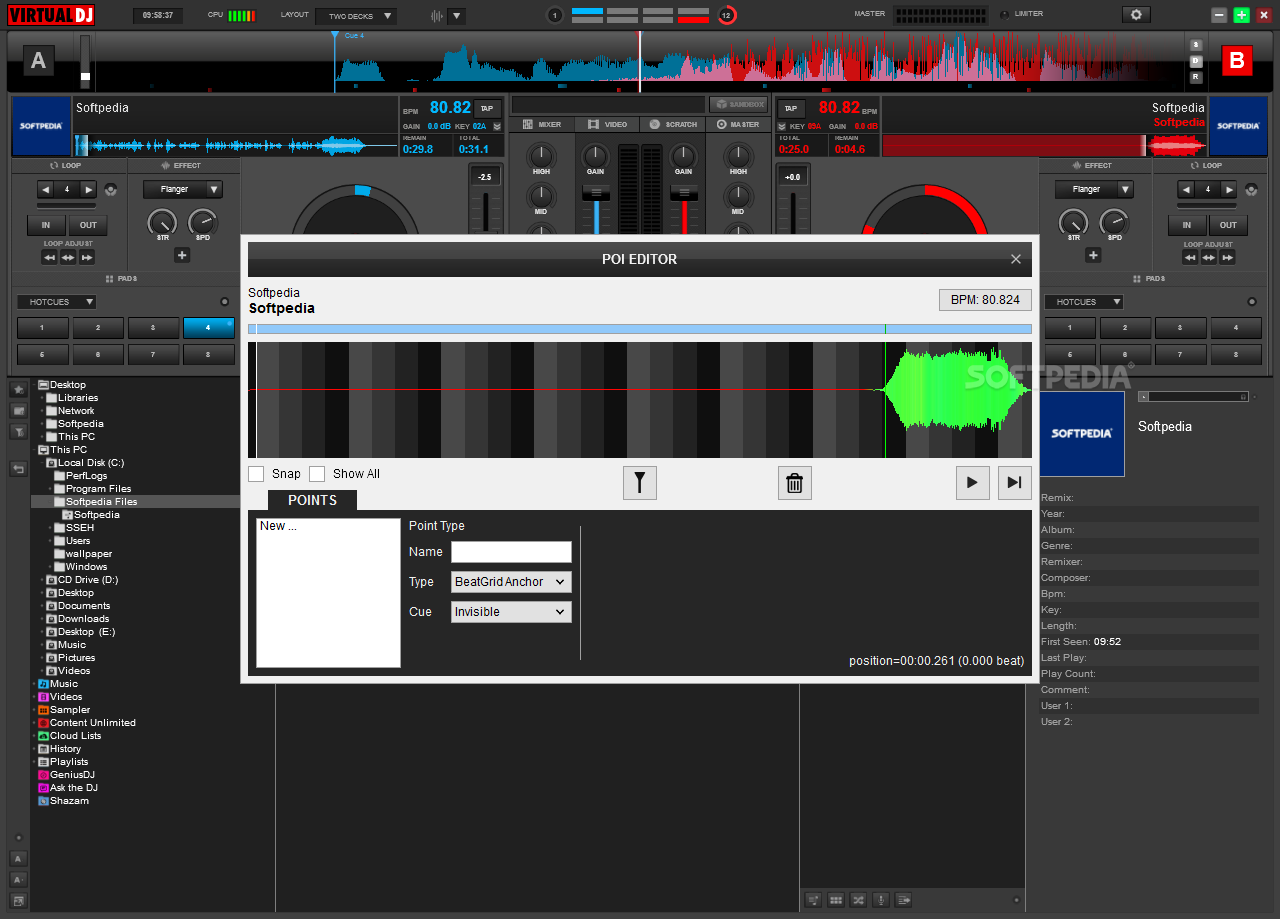1280x919 pixels.
Task: Set loop OUT on right deck
Action: coord(1228,225)
